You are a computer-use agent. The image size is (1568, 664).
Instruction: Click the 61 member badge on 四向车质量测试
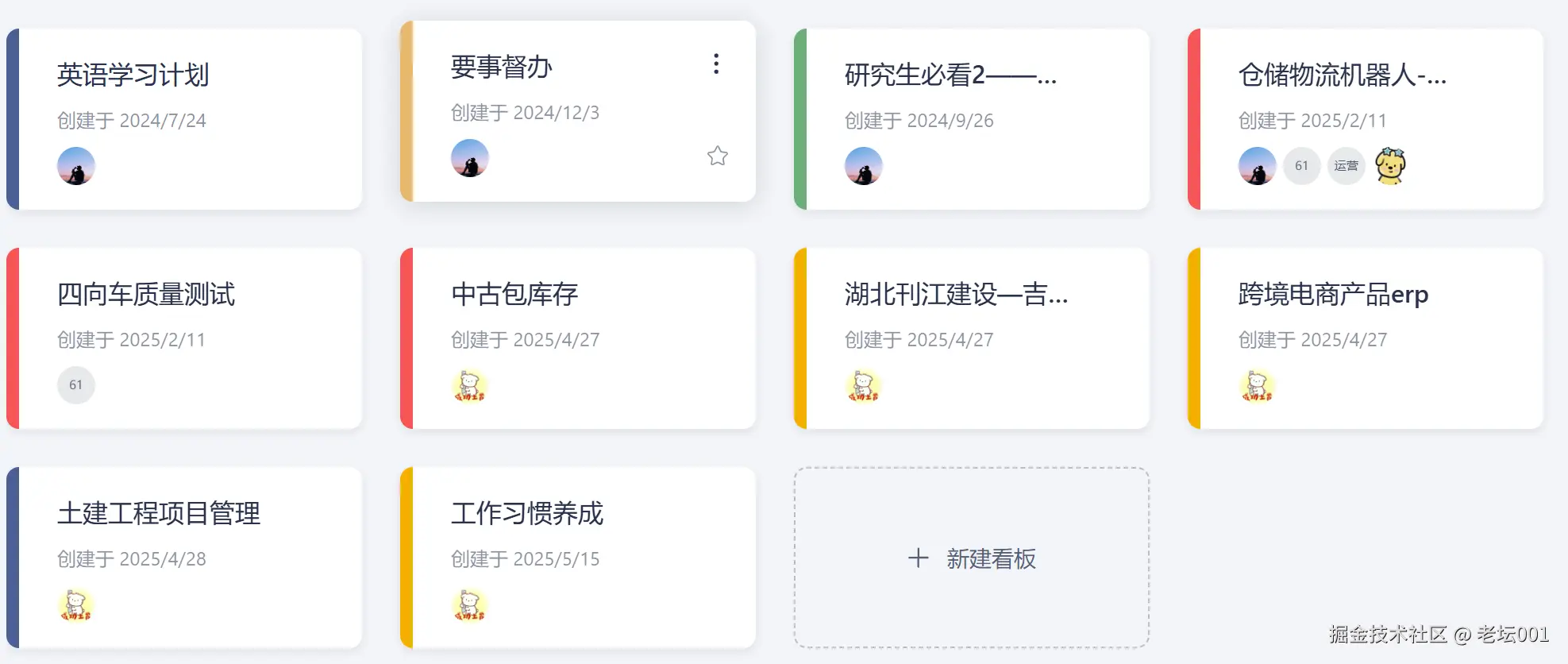click(75, 384)
